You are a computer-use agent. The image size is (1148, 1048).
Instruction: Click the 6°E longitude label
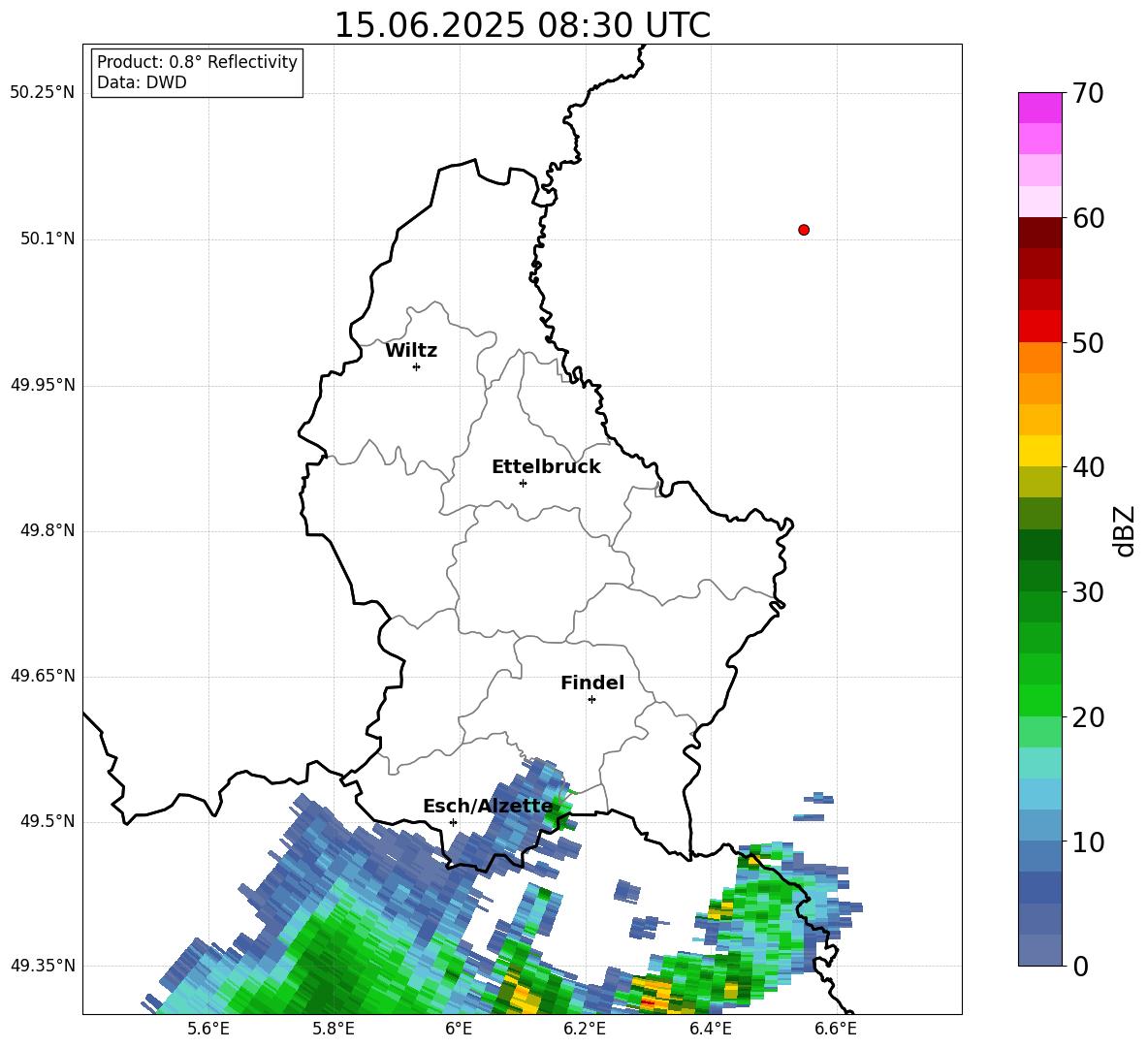click(459, 1030)
